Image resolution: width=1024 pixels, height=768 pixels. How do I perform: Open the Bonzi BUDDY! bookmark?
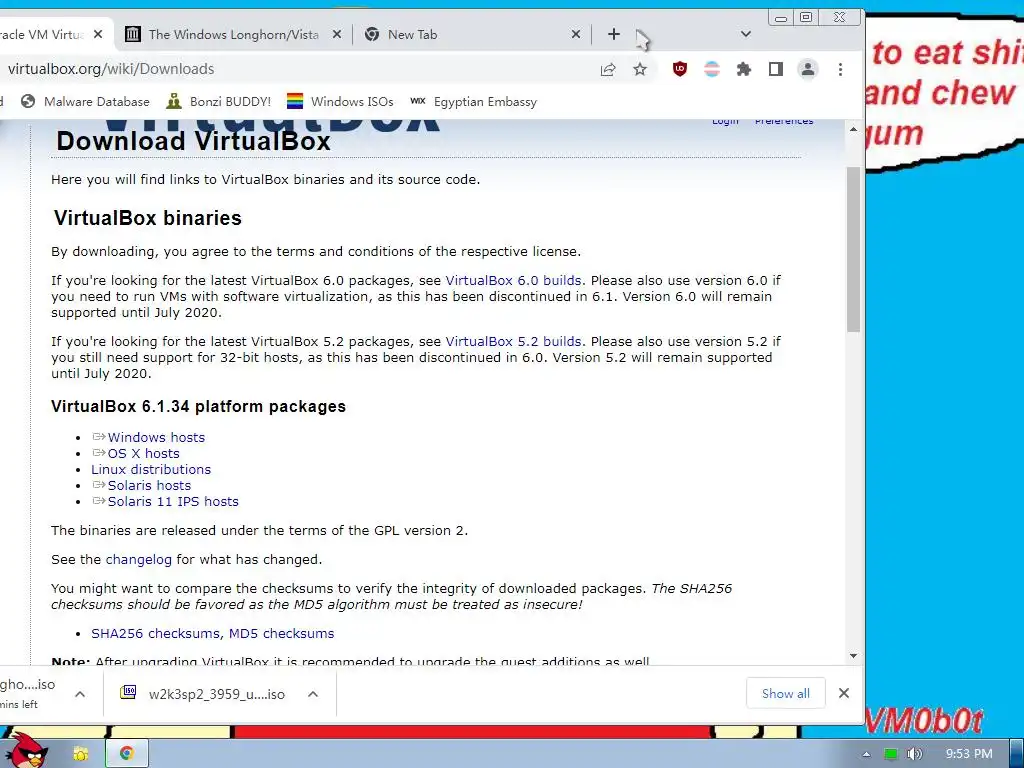[218, 101]
